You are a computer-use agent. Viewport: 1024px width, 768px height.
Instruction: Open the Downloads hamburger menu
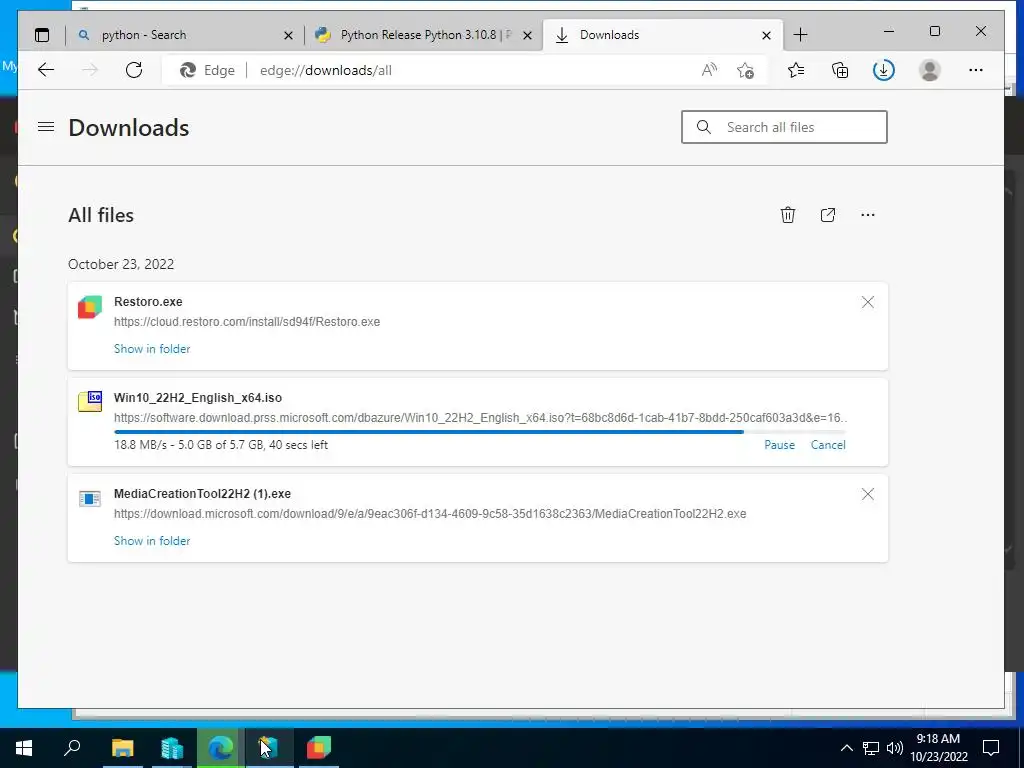(46, 127)
